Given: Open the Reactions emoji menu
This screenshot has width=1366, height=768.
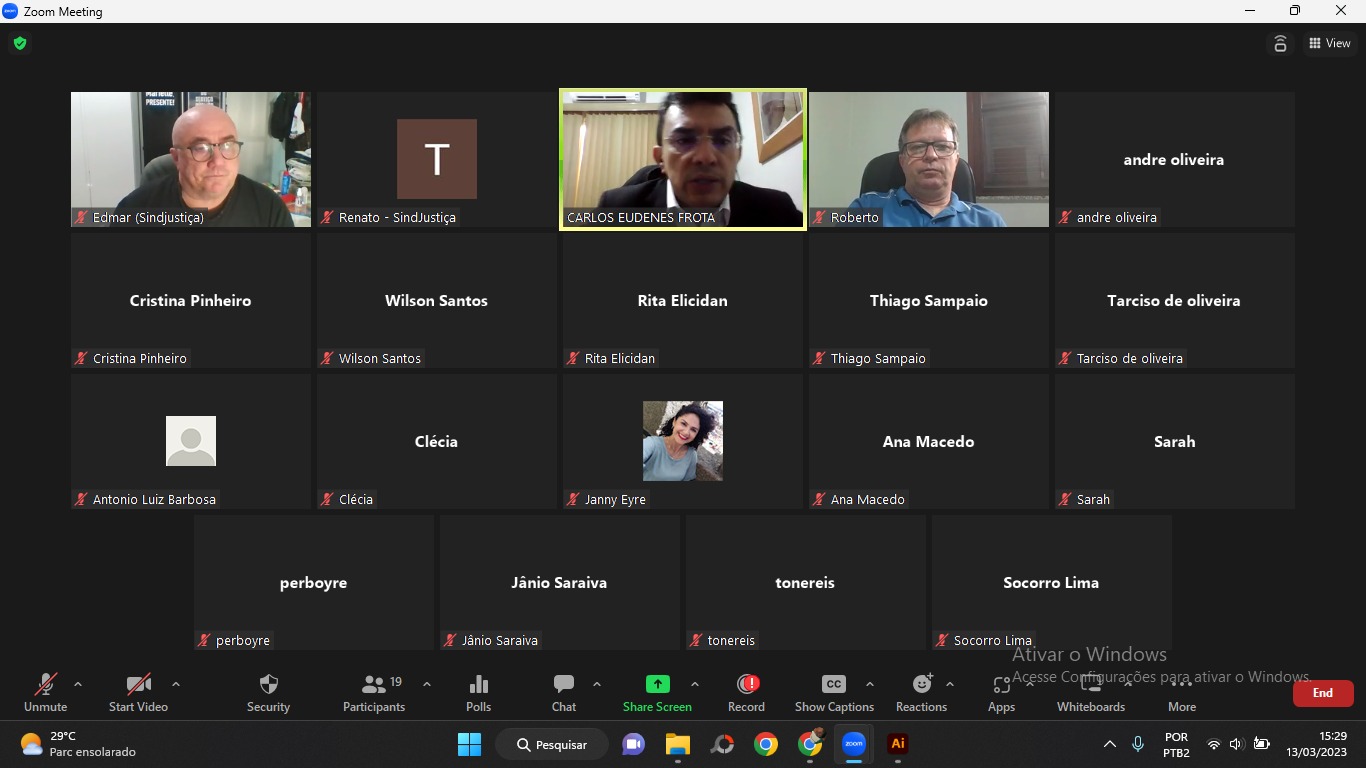Looking at the screenshot, I should click(921, 692).
